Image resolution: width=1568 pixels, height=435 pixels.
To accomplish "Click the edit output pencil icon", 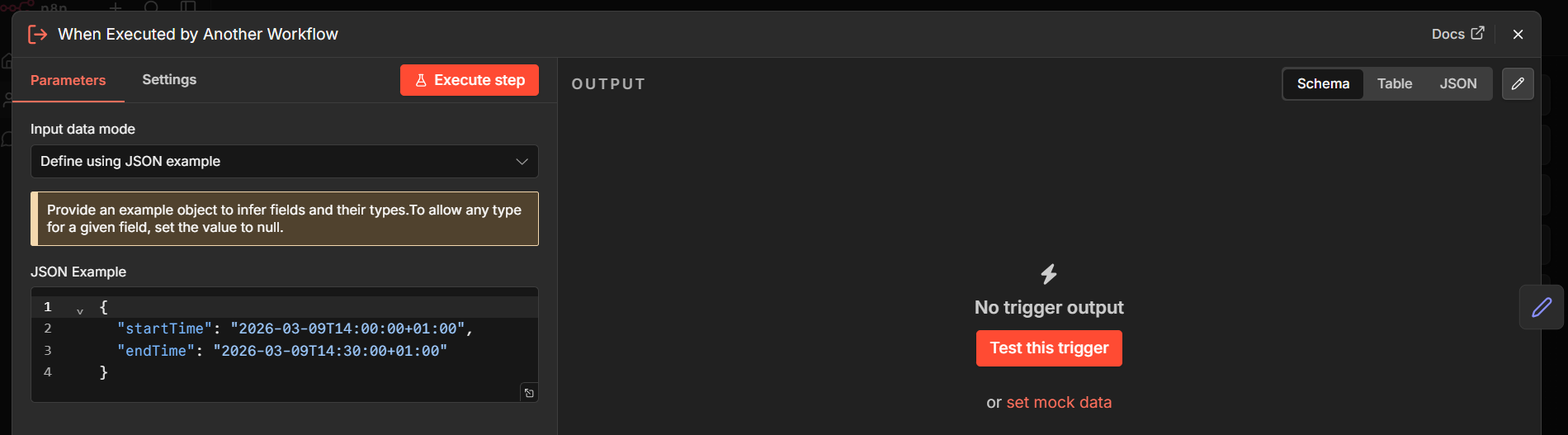I will [x=1517, y=83].
